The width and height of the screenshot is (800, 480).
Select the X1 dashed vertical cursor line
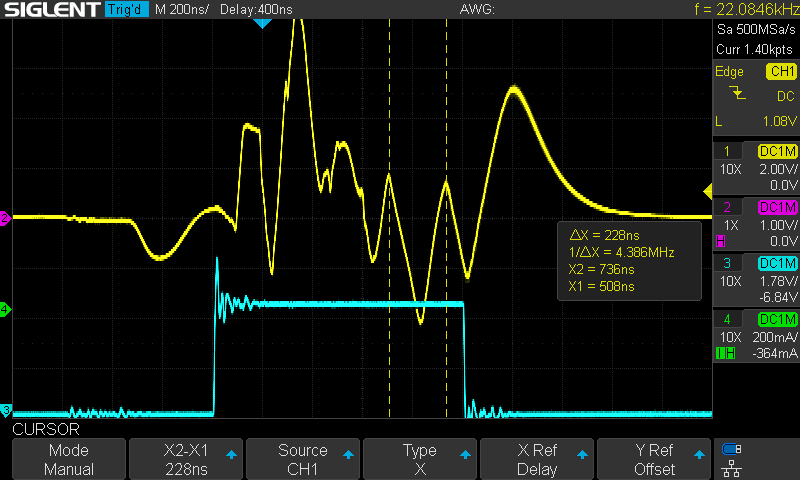pyautogui.click(x=389, y=218)
